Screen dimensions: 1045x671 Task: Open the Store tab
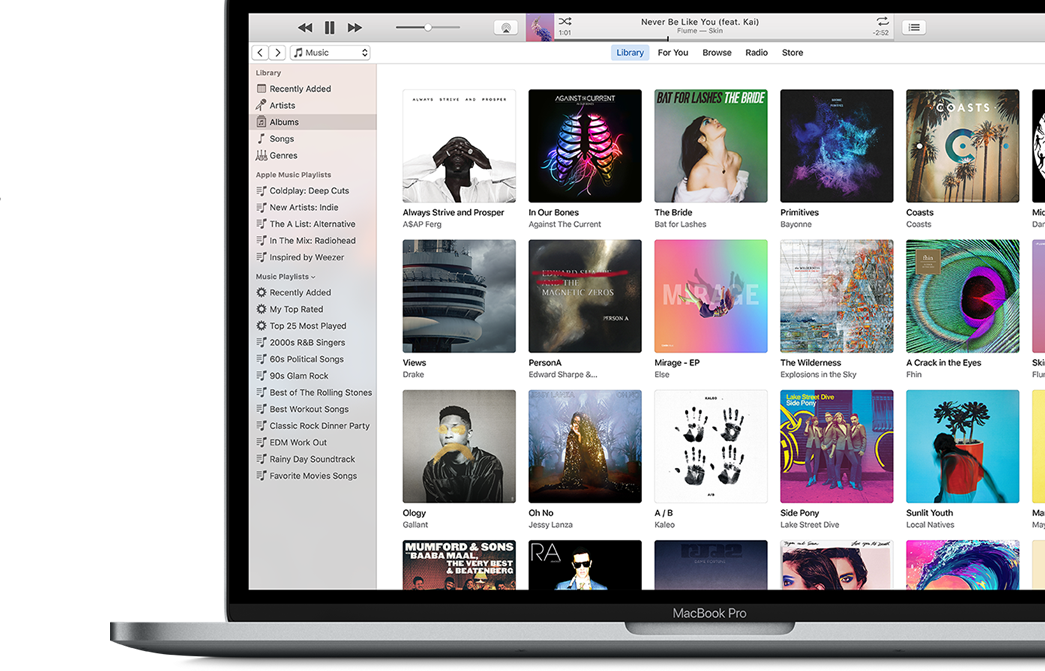pyautogui.click(x=792, y=53)
